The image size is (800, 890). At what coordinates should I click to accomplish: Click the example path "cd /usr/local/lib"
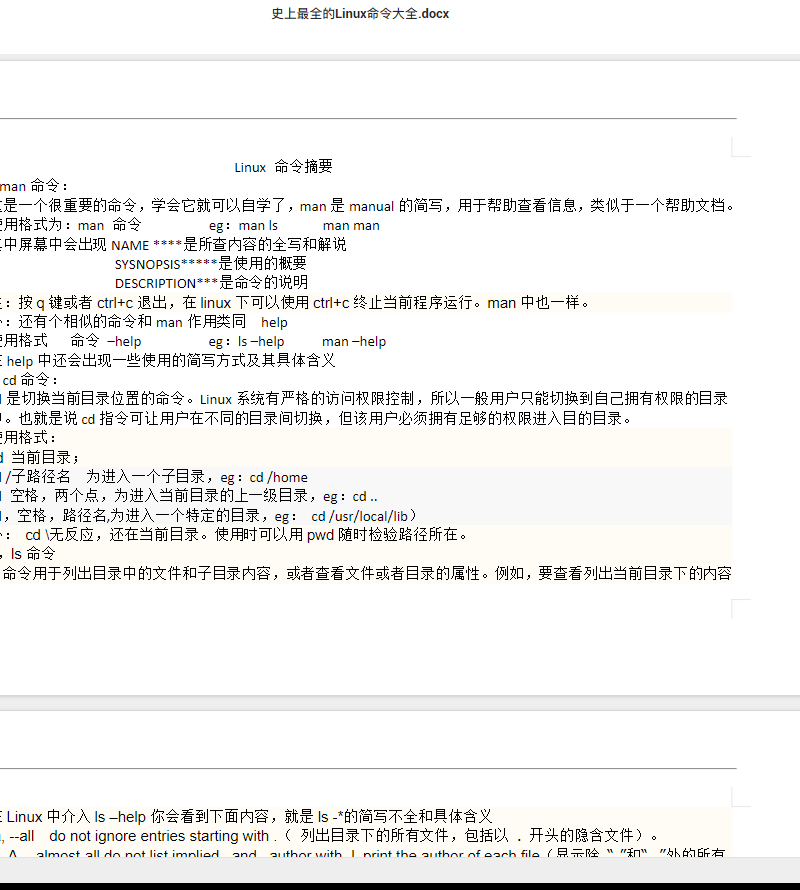359,516
